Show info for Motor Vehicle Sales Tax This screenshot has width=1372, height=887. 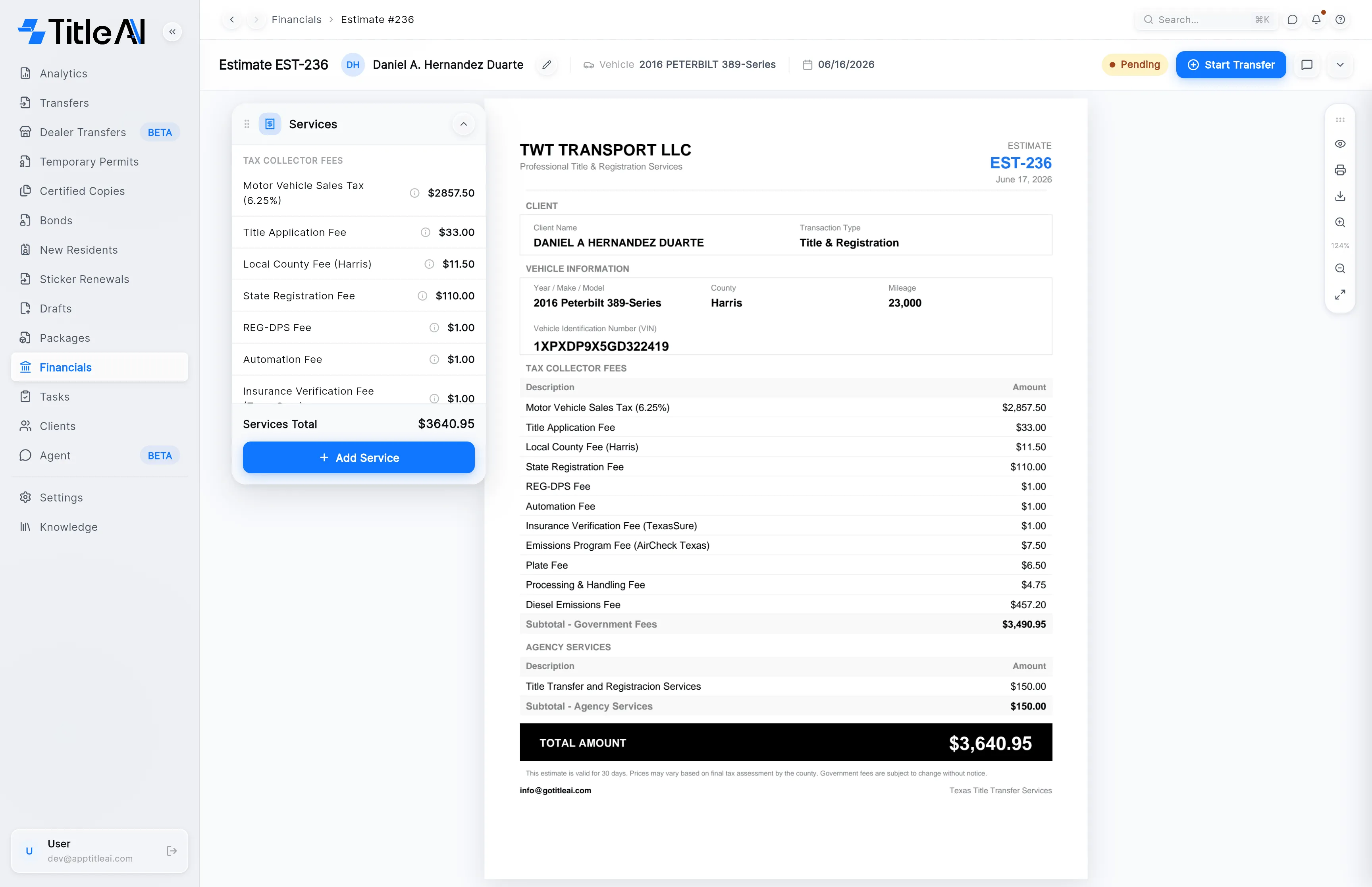point(414,193)
